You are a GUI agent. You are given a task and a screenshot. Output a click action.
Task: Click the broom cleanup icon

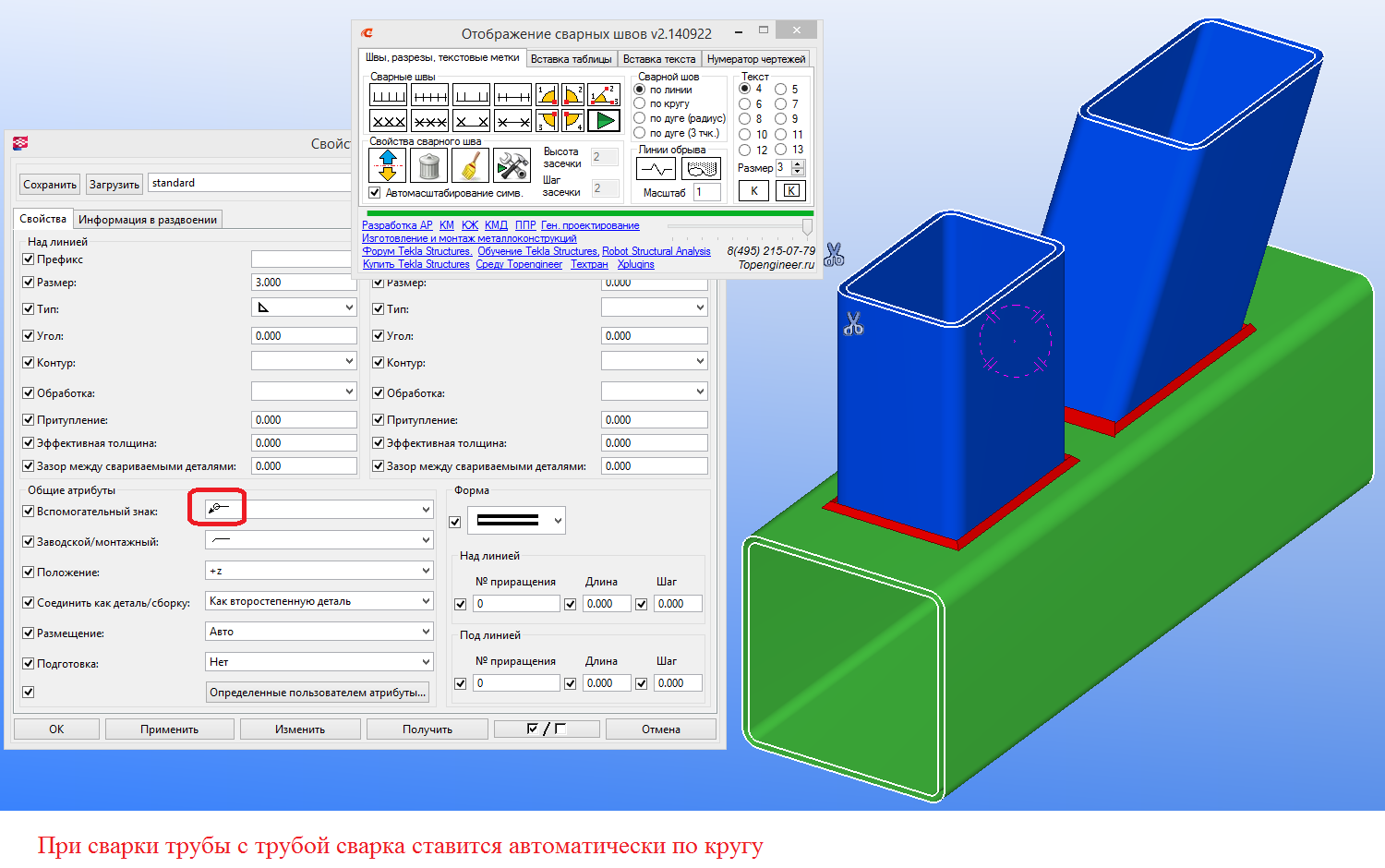[x=470, y=166]
